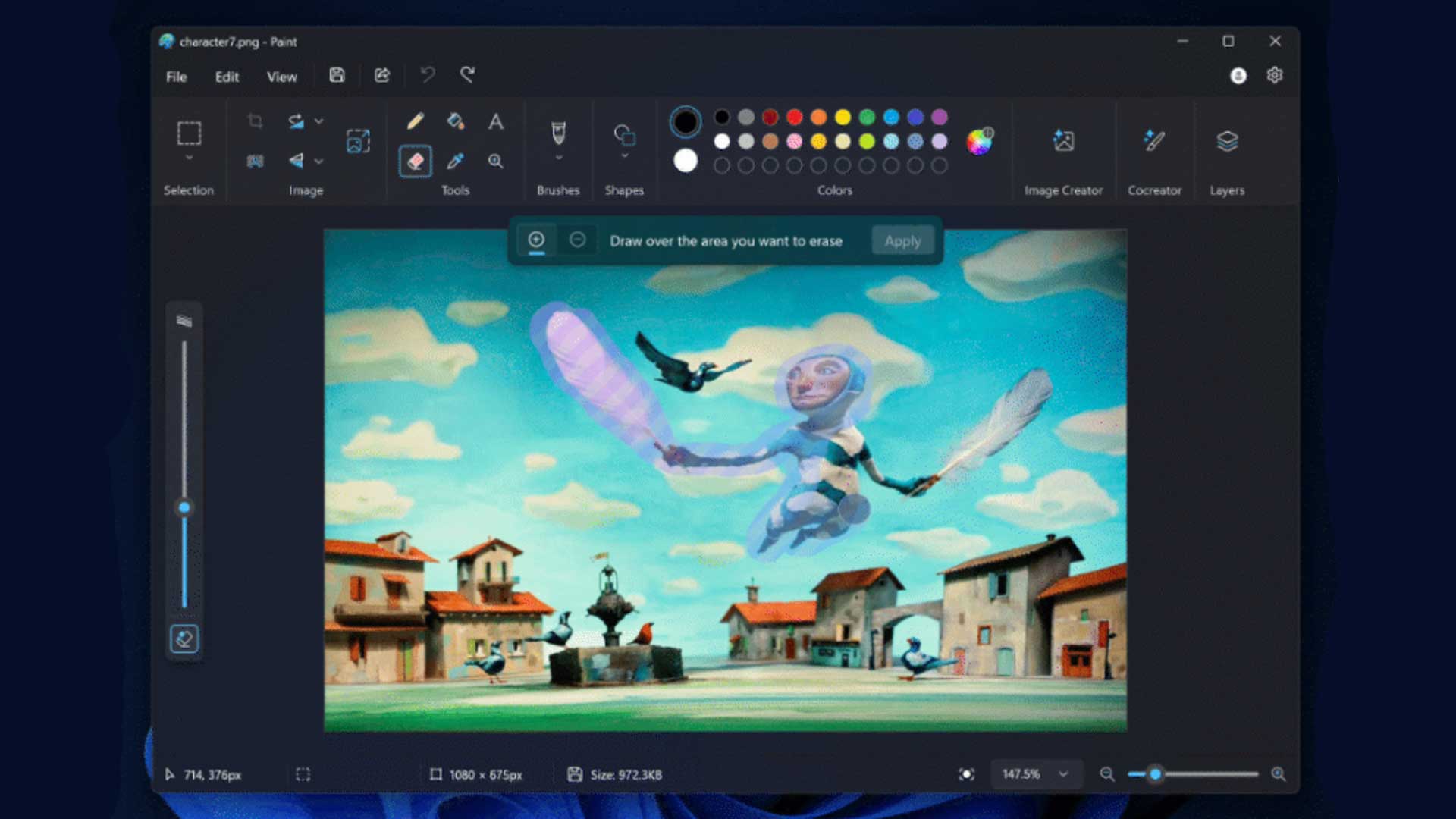The height and width of the screenshot is (819, 1456).
Task: Click the zoom slider handle
Action: click(x=1155, y=774)
